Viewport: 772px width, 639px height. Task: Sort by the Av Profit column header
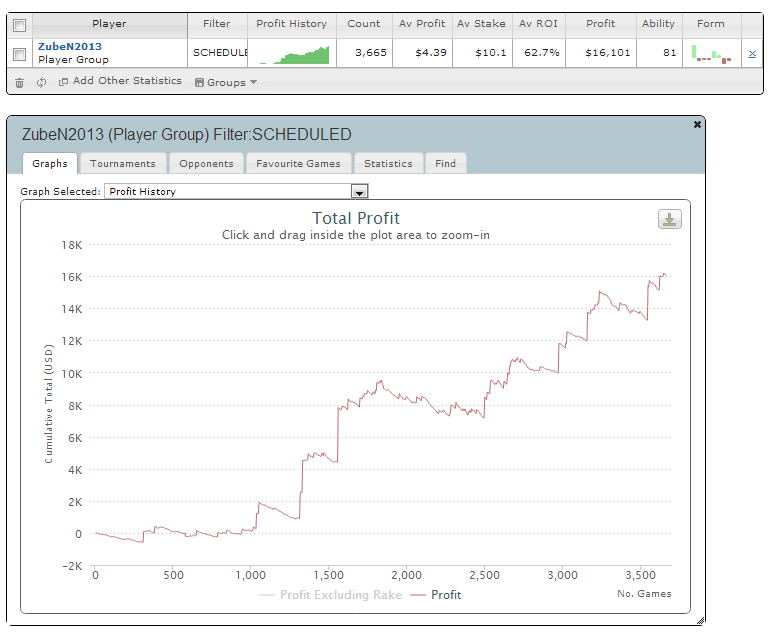(x=422, y=24)
